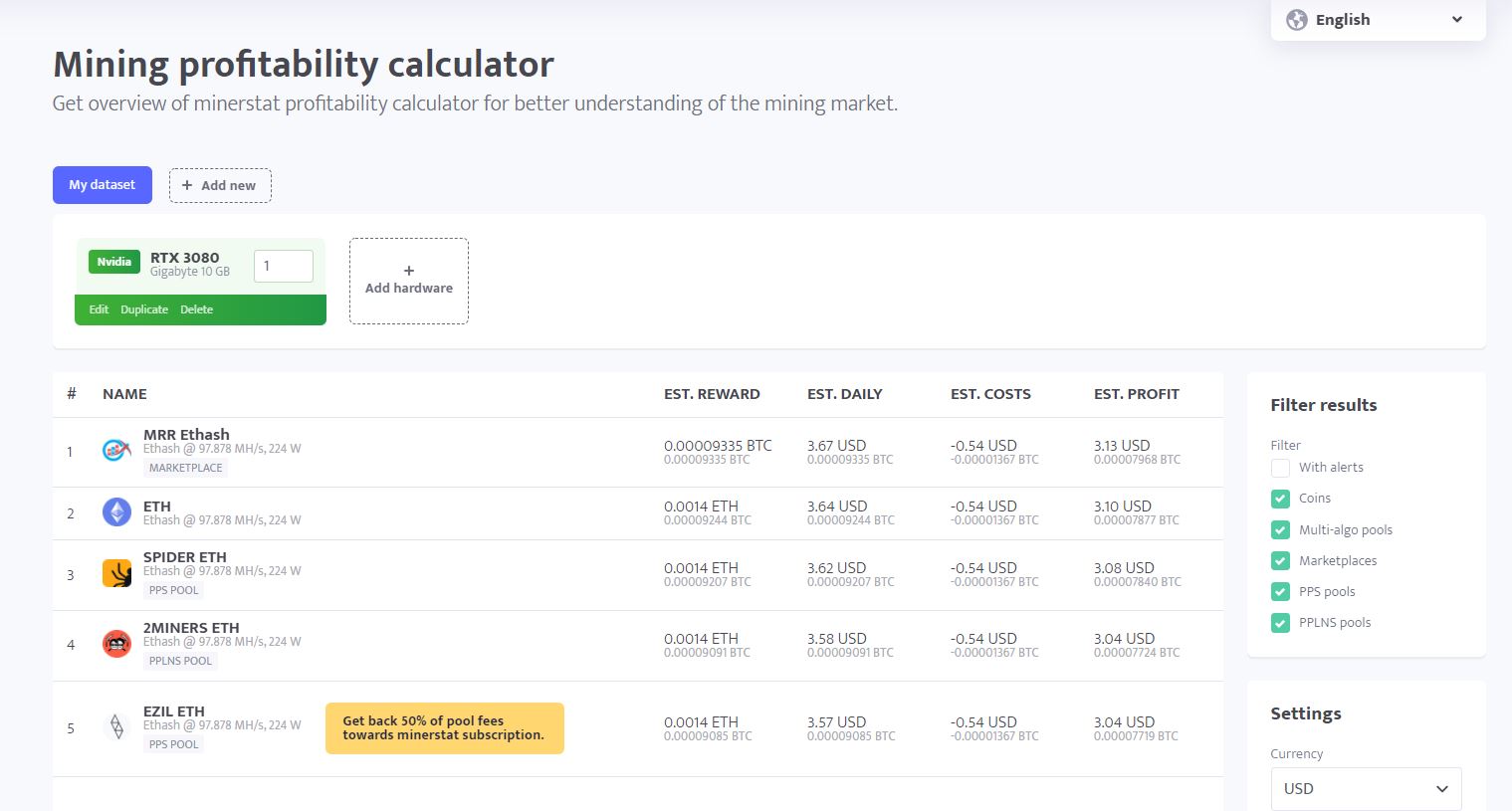Click the SPIDER ETH name
1512x811 pixels.
(x=185, y=557)
